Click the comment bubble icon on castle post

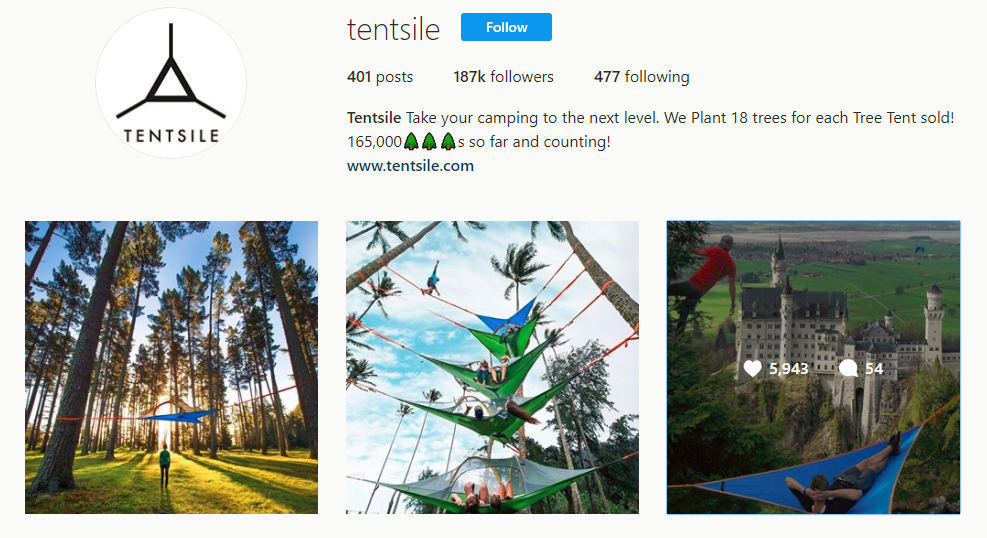[848, 369]
